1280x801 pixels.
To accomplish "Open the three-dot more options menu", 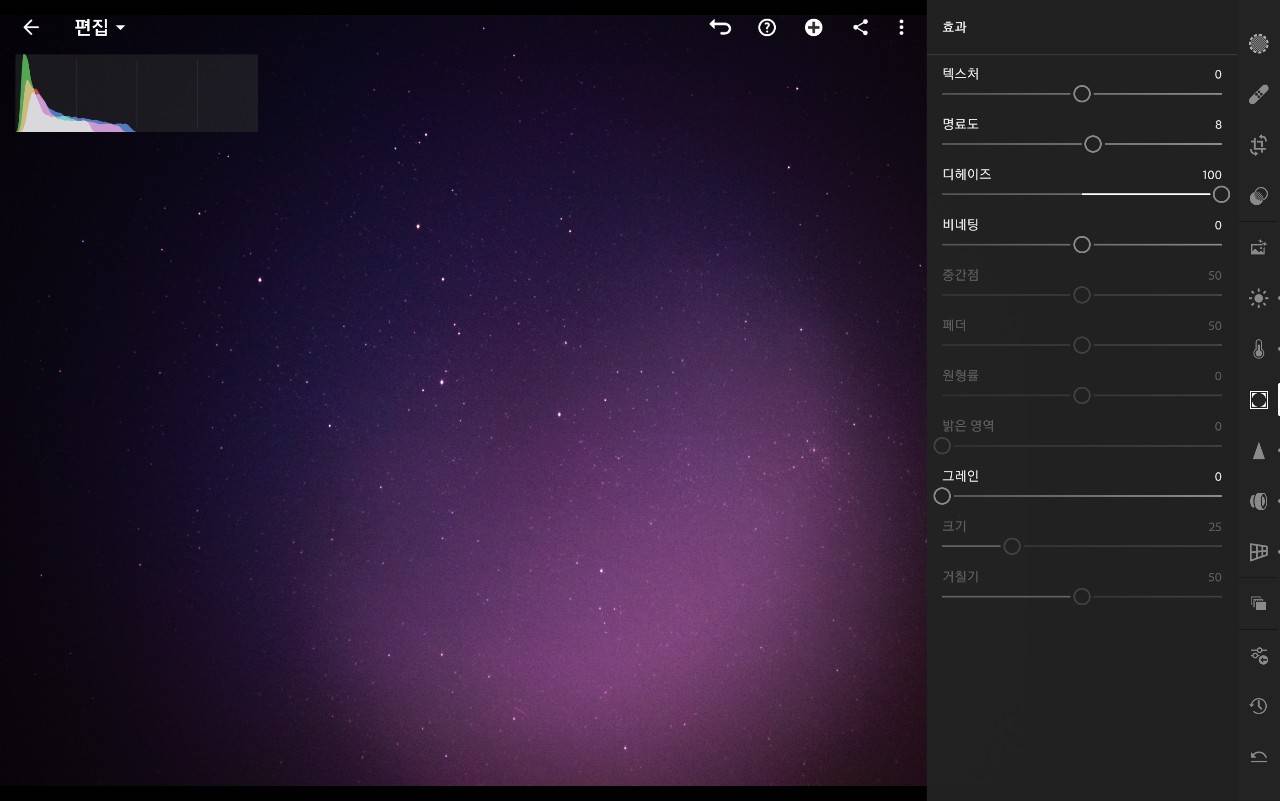I will [901, 28].
